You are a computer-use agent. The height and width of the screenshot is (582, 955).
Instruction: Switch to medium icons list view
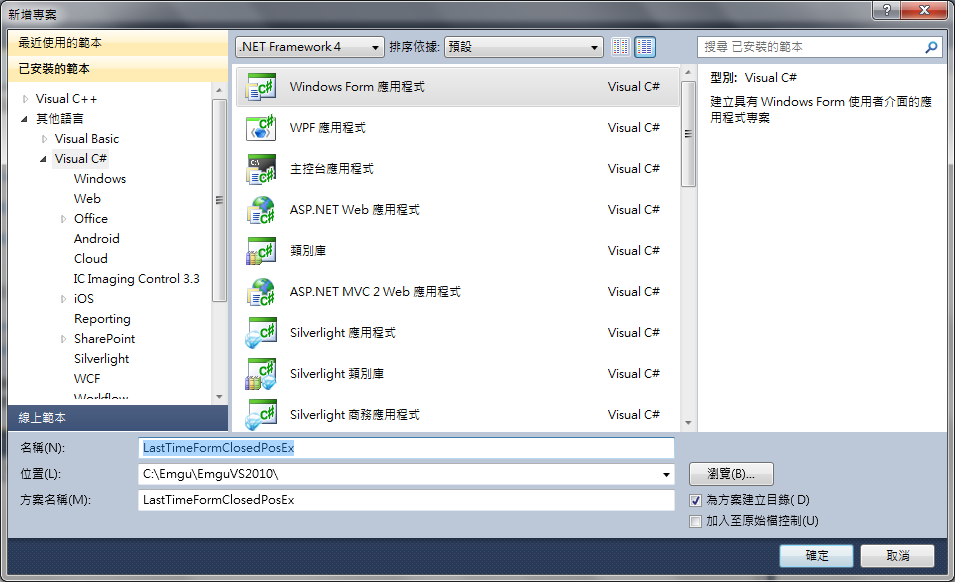pos(645,47)
